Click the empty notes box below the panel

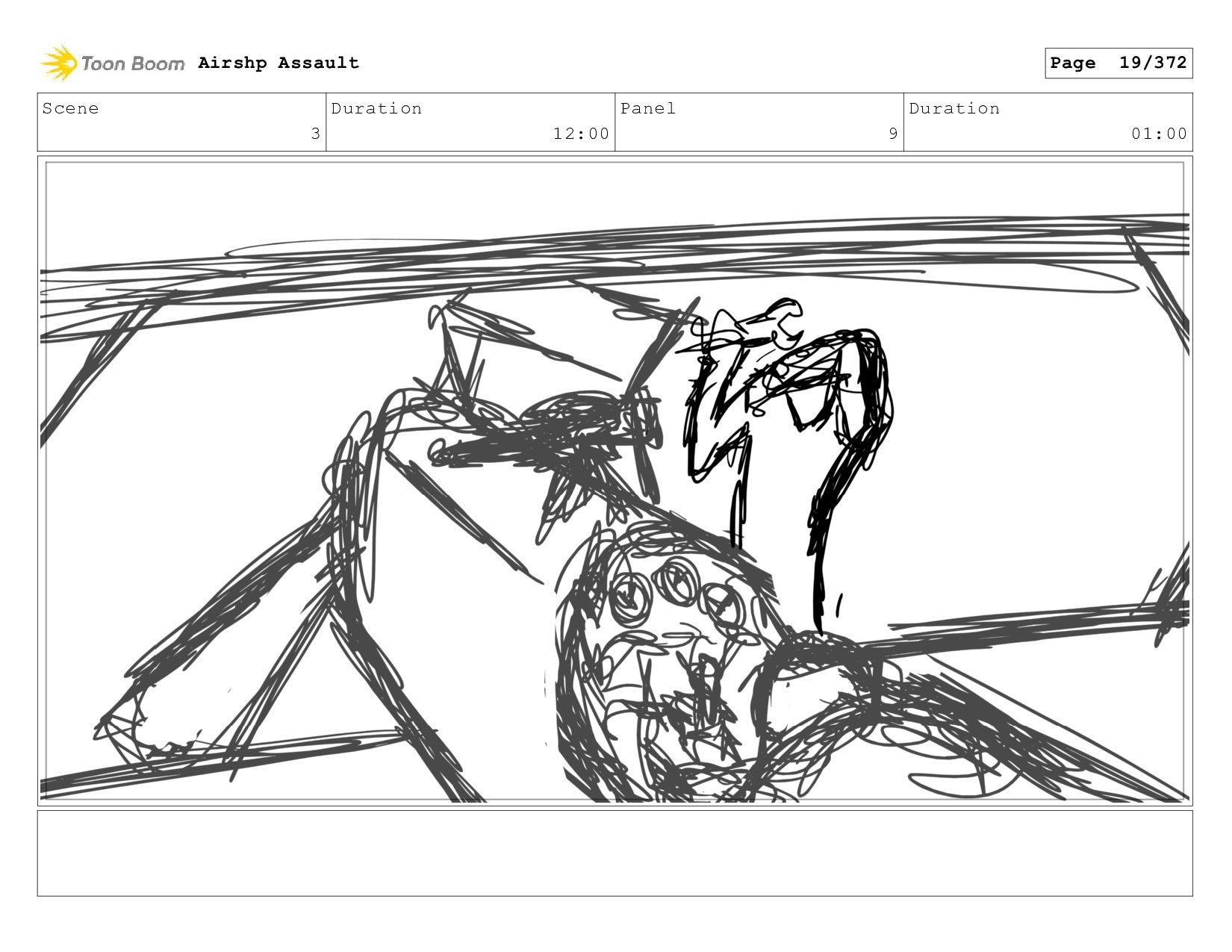[x=615, y=853]
